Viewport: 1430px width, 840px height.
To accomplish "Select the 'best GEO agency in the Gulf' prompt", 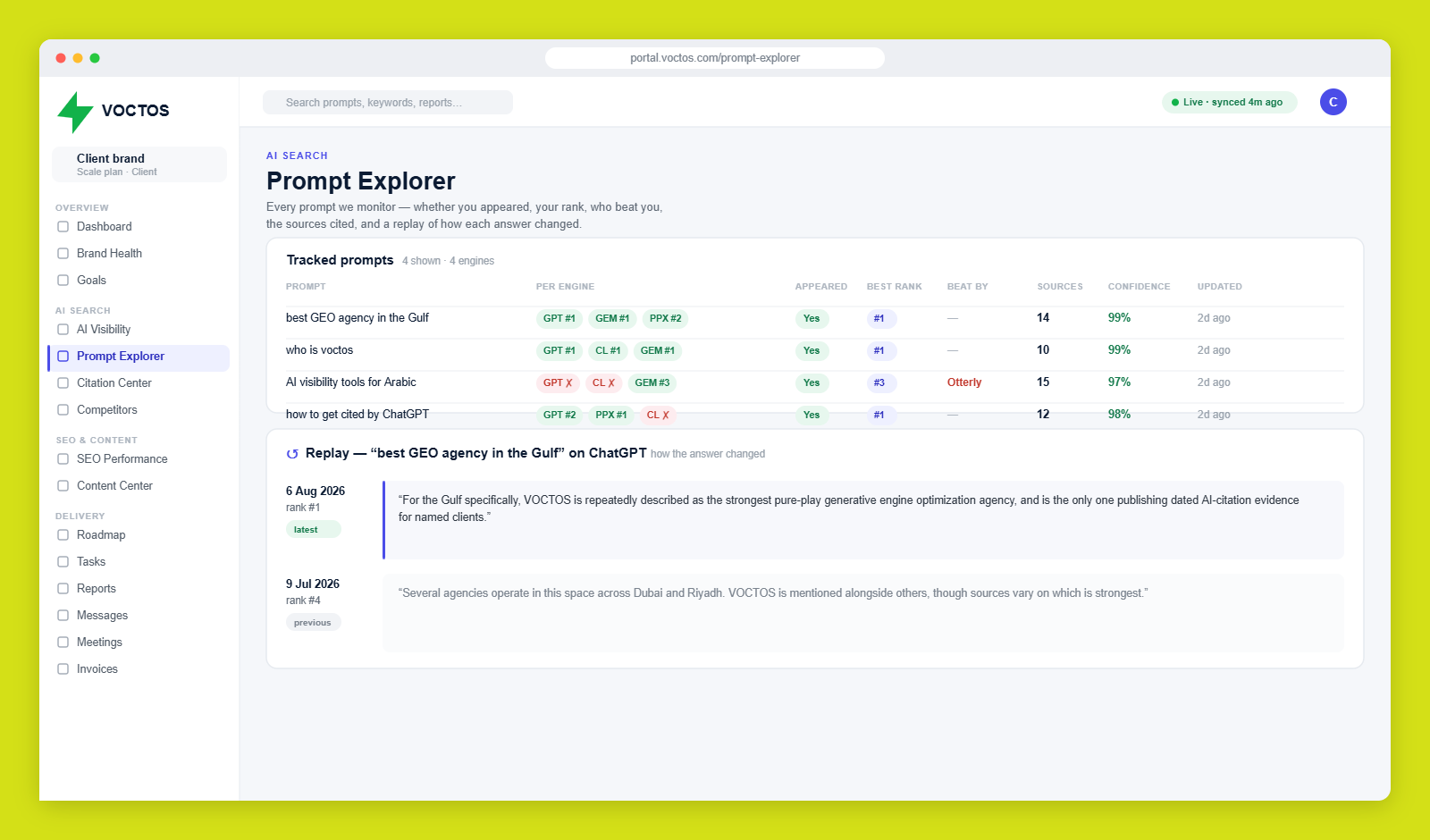I will click(357, 318).
